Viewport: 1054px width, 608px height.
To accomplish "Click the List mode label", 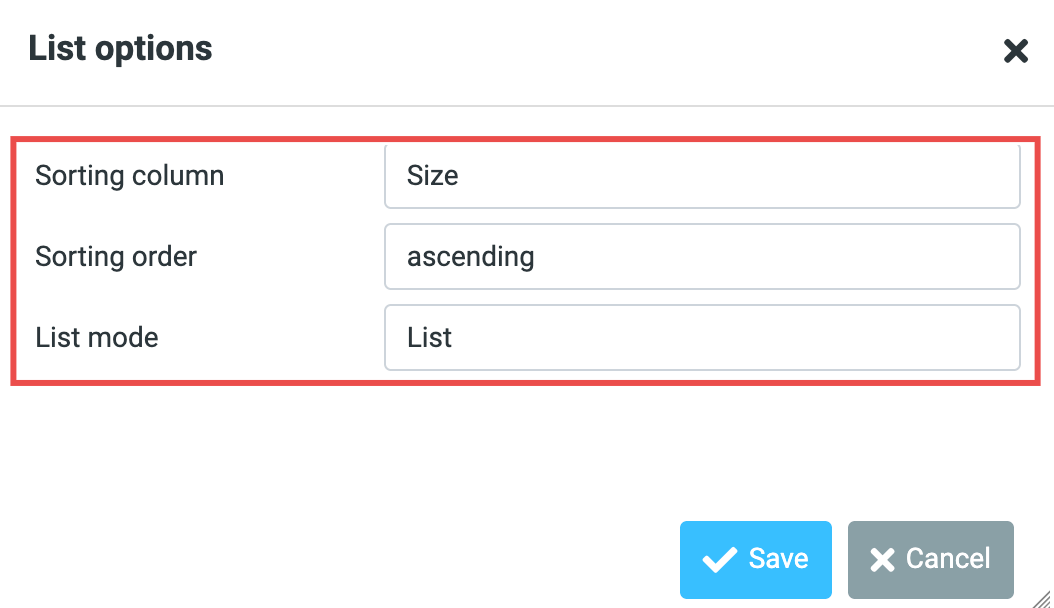I will [97, 338].
